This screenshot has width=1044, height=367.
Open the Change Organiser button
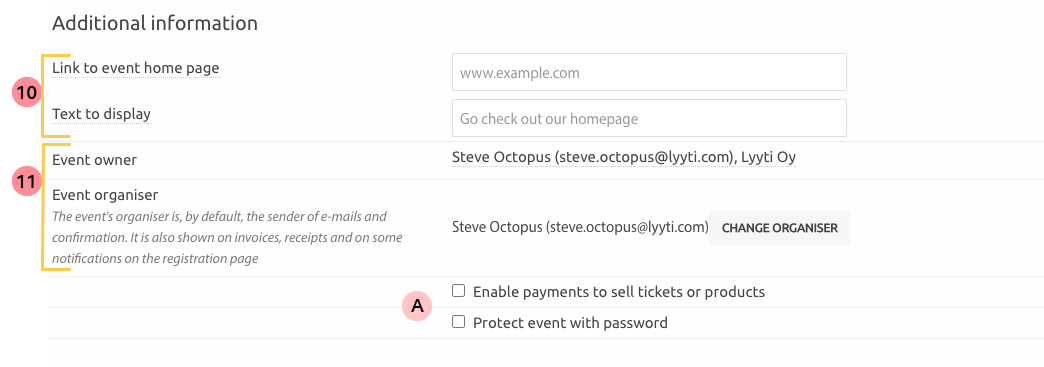pyautogui.click(x=780, y=228)
